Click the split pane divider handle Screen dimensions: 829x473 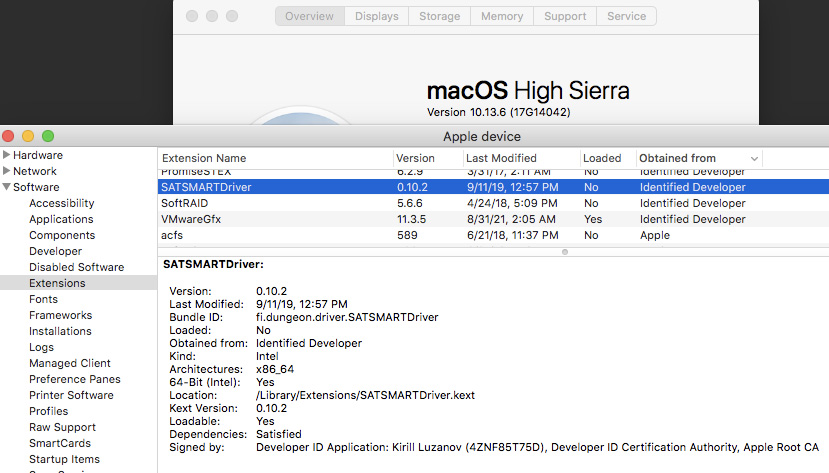565,252
